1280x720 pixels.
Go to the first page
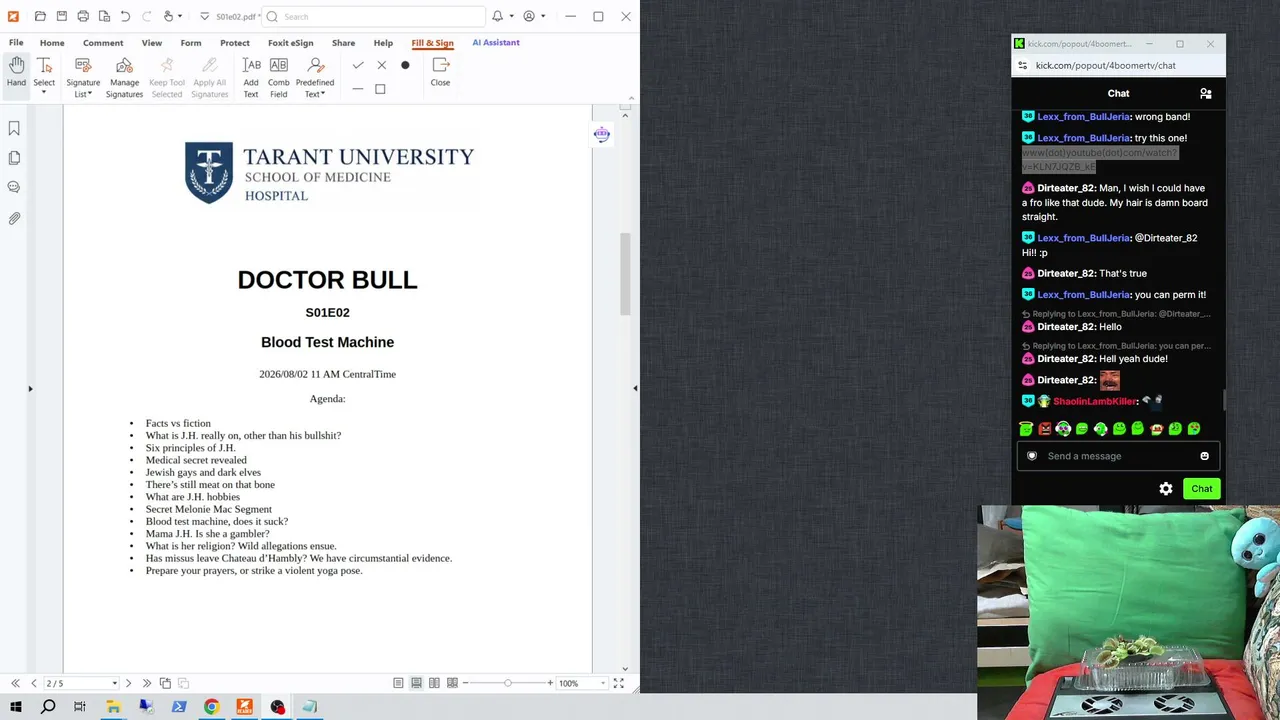click(15, 683)
